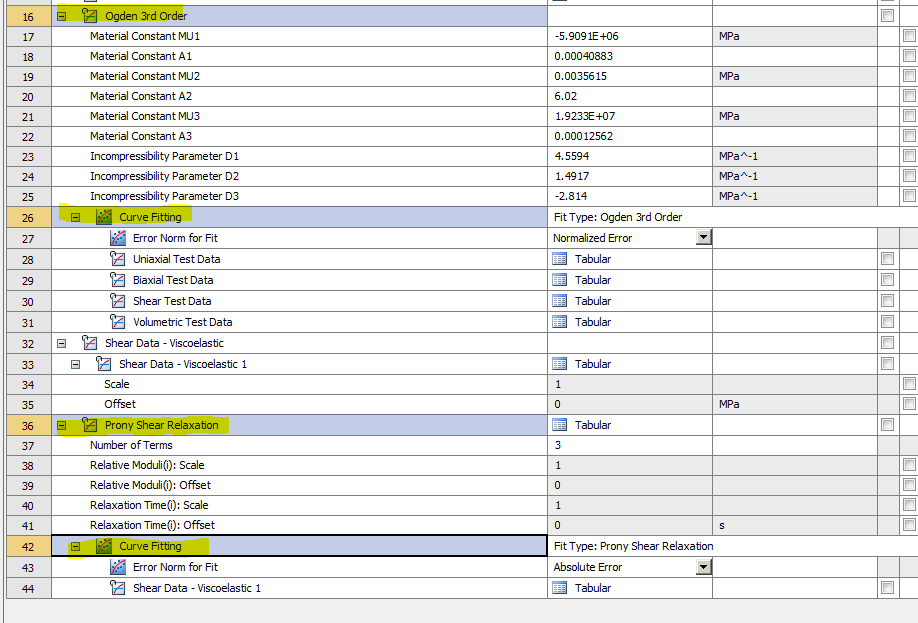
Task: Open the Normalized Error dropdown arrow
Action: tap(703, 238)
